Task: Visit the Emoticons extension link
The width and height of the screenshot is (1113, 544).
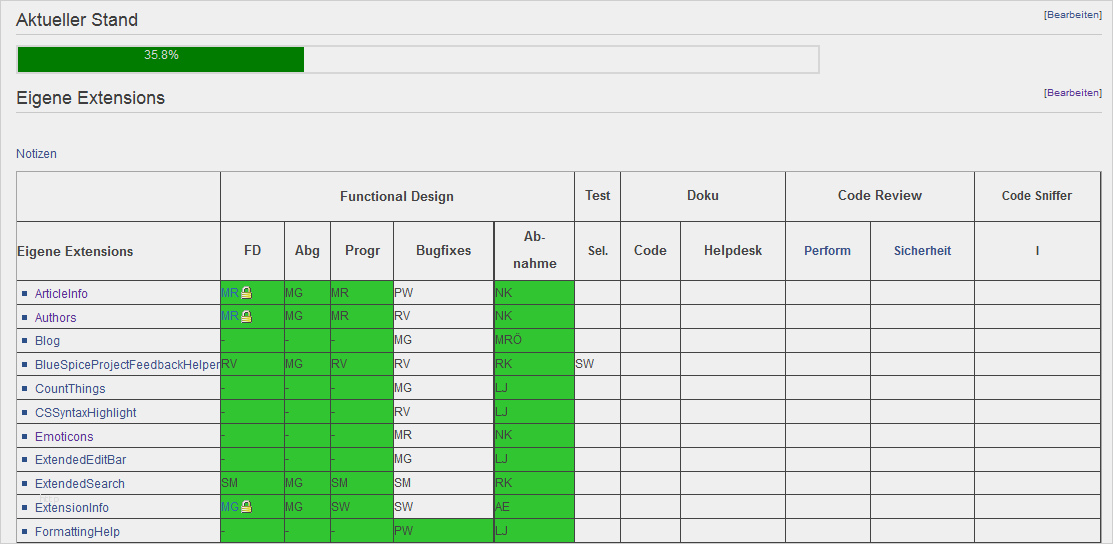Action: [x=64, y=437]
